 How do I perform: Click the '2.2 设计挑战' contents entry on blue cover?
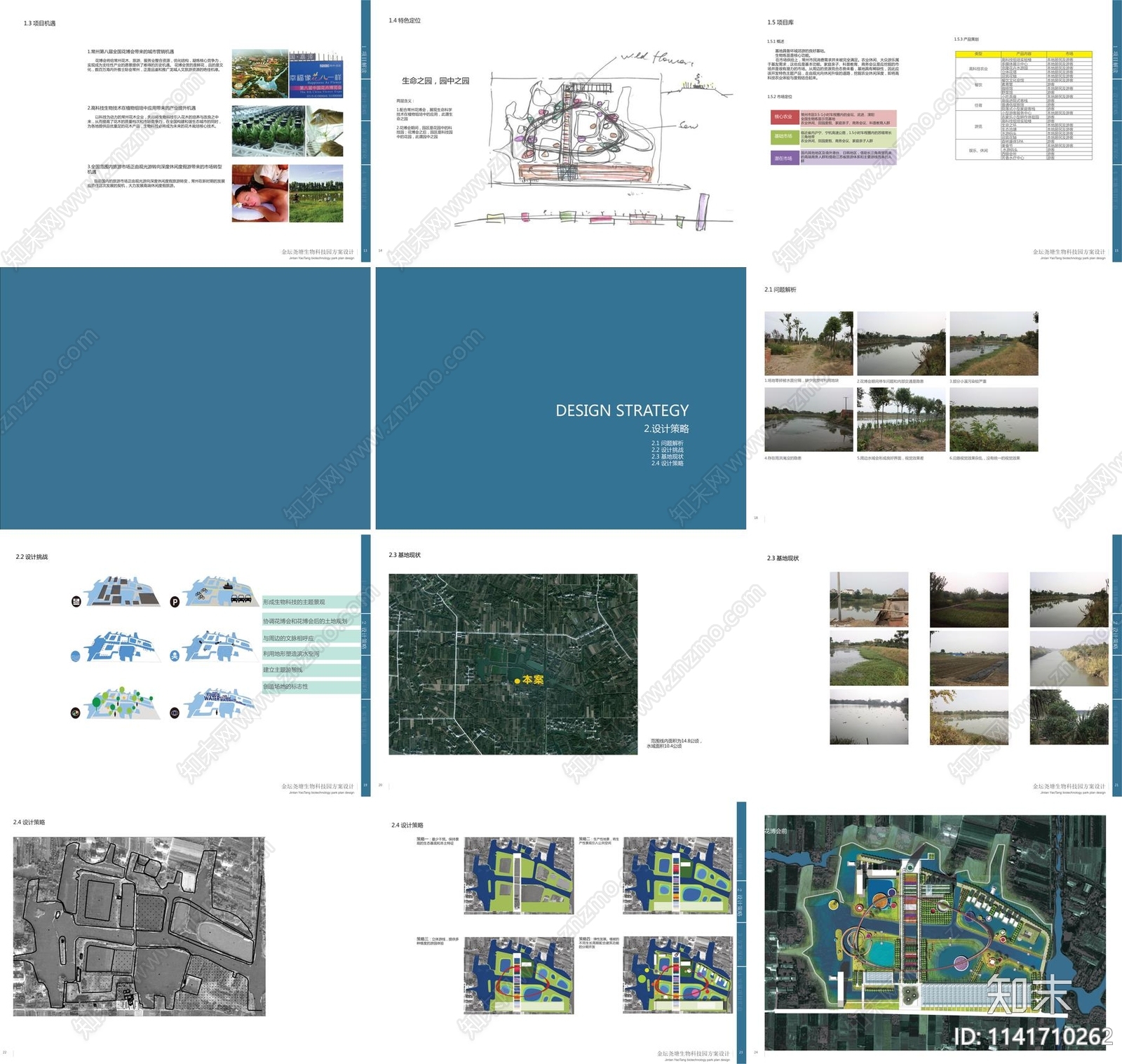point(667,450)
